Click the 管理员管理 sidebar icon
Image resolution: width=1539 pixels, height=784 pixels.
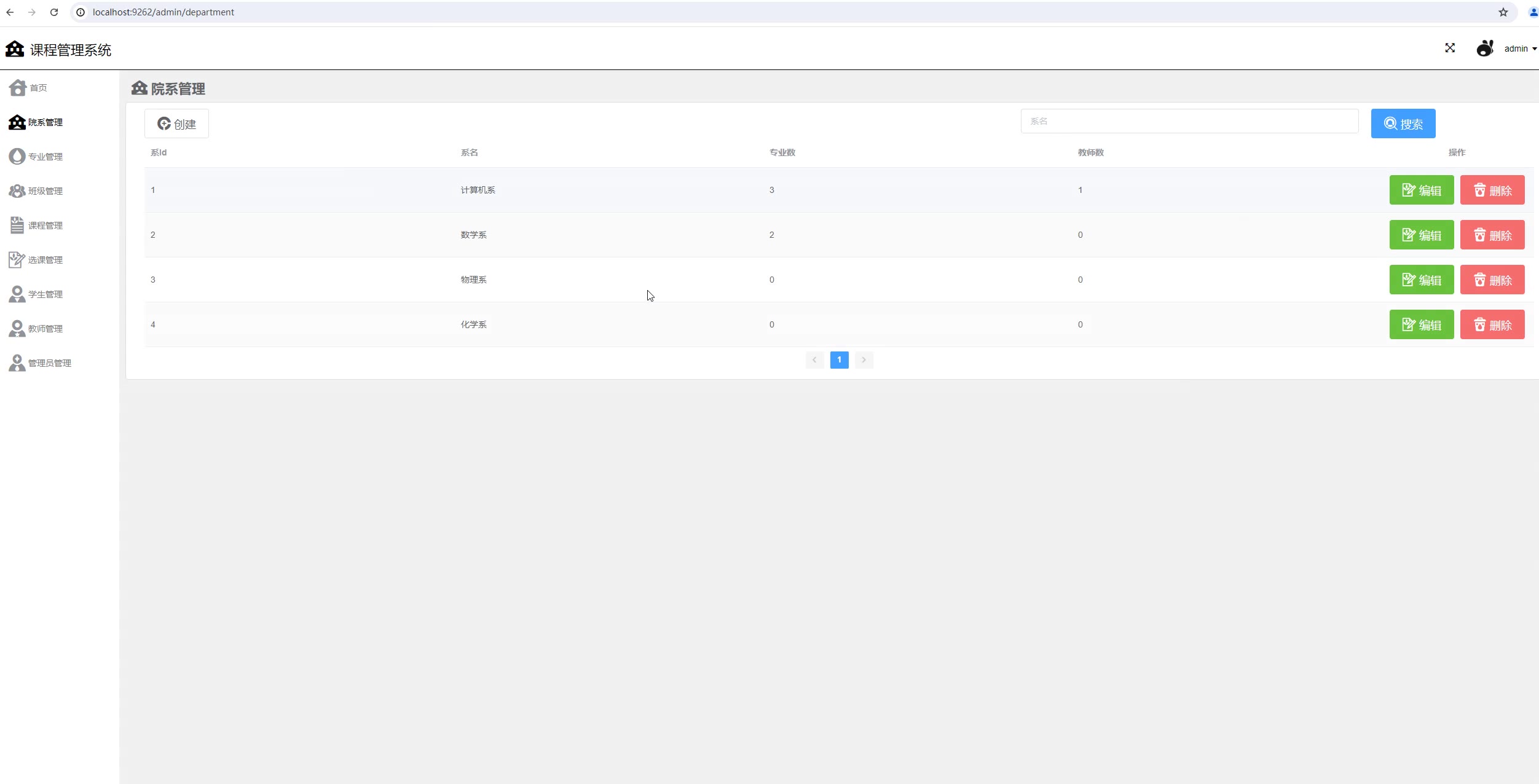(17, 363)
